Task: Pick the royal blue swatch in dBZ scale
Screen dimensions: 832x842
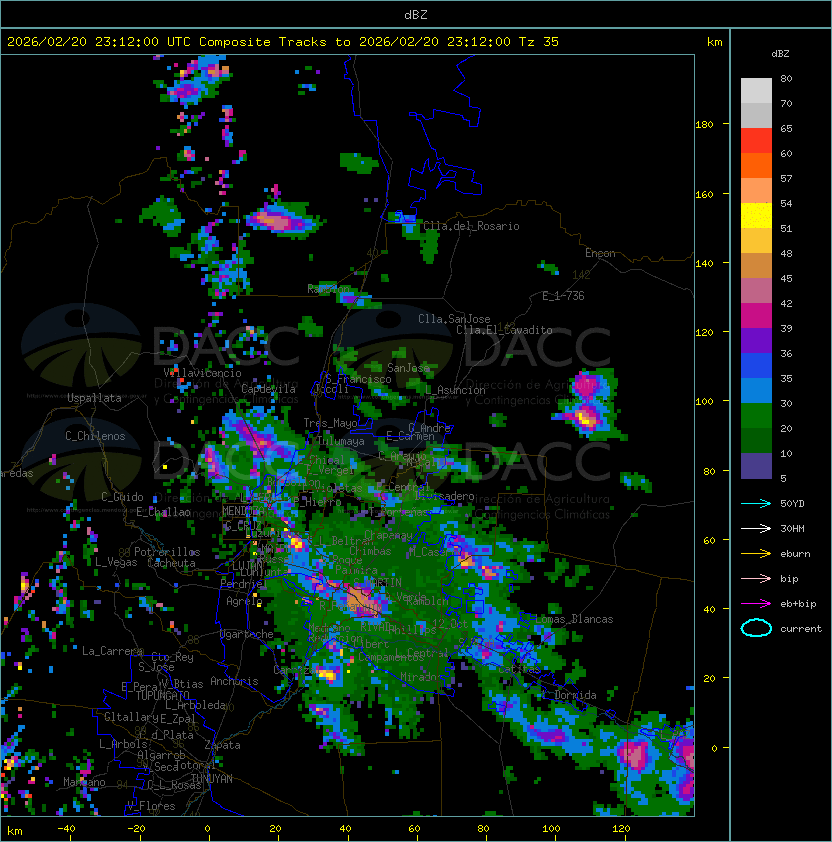Action: [756, 366]
